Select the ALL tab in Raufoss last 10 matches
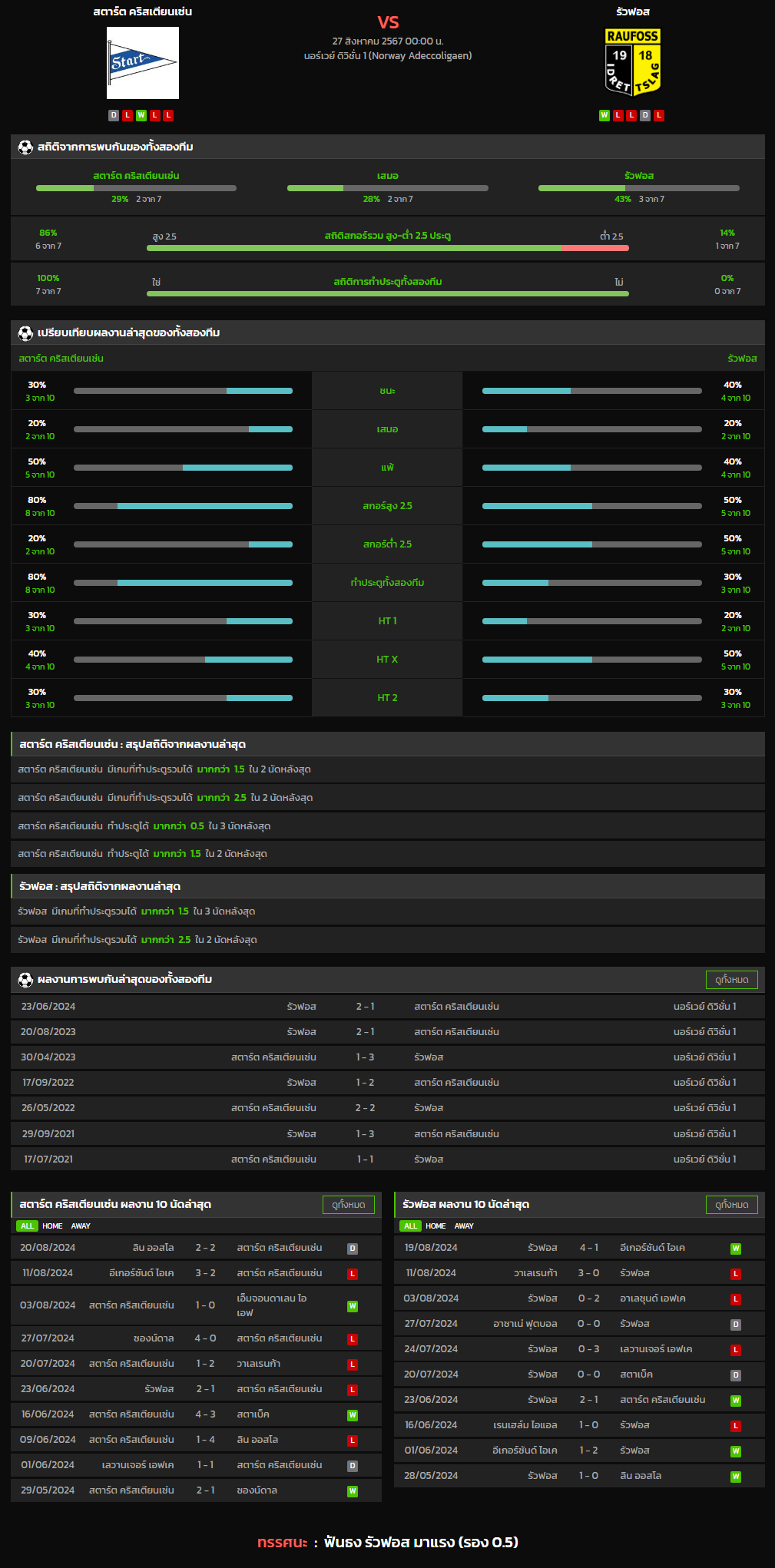 410,1226
